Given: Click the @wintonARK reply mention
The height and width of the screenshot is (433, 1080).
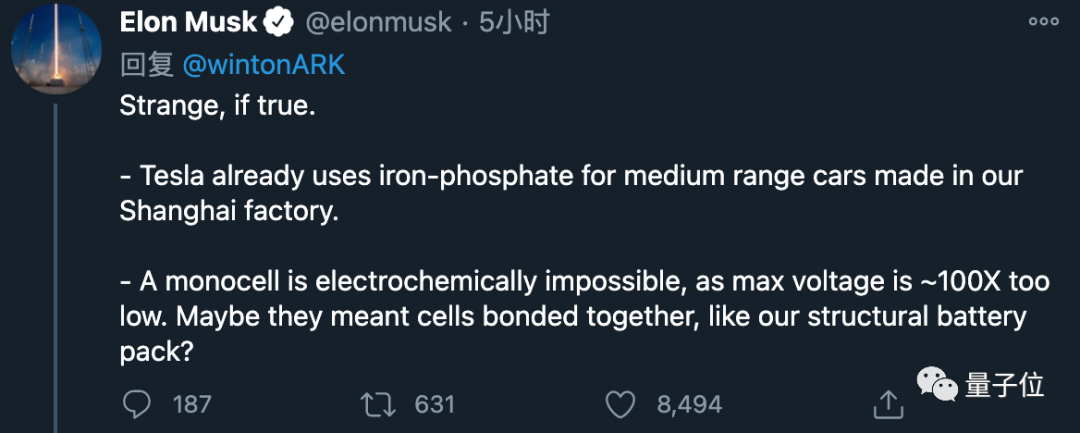Looking at the screenshot, I should (263, 64).
